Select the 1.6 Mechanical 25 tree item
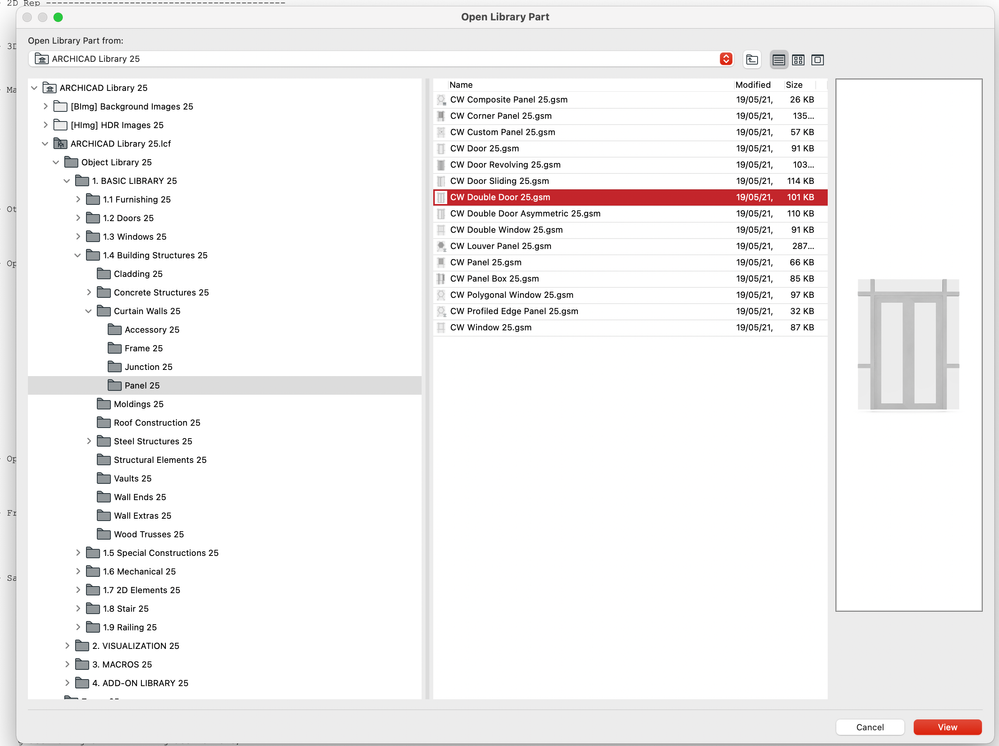This screenshot has height=746, width=999. [x=139, y=571]
